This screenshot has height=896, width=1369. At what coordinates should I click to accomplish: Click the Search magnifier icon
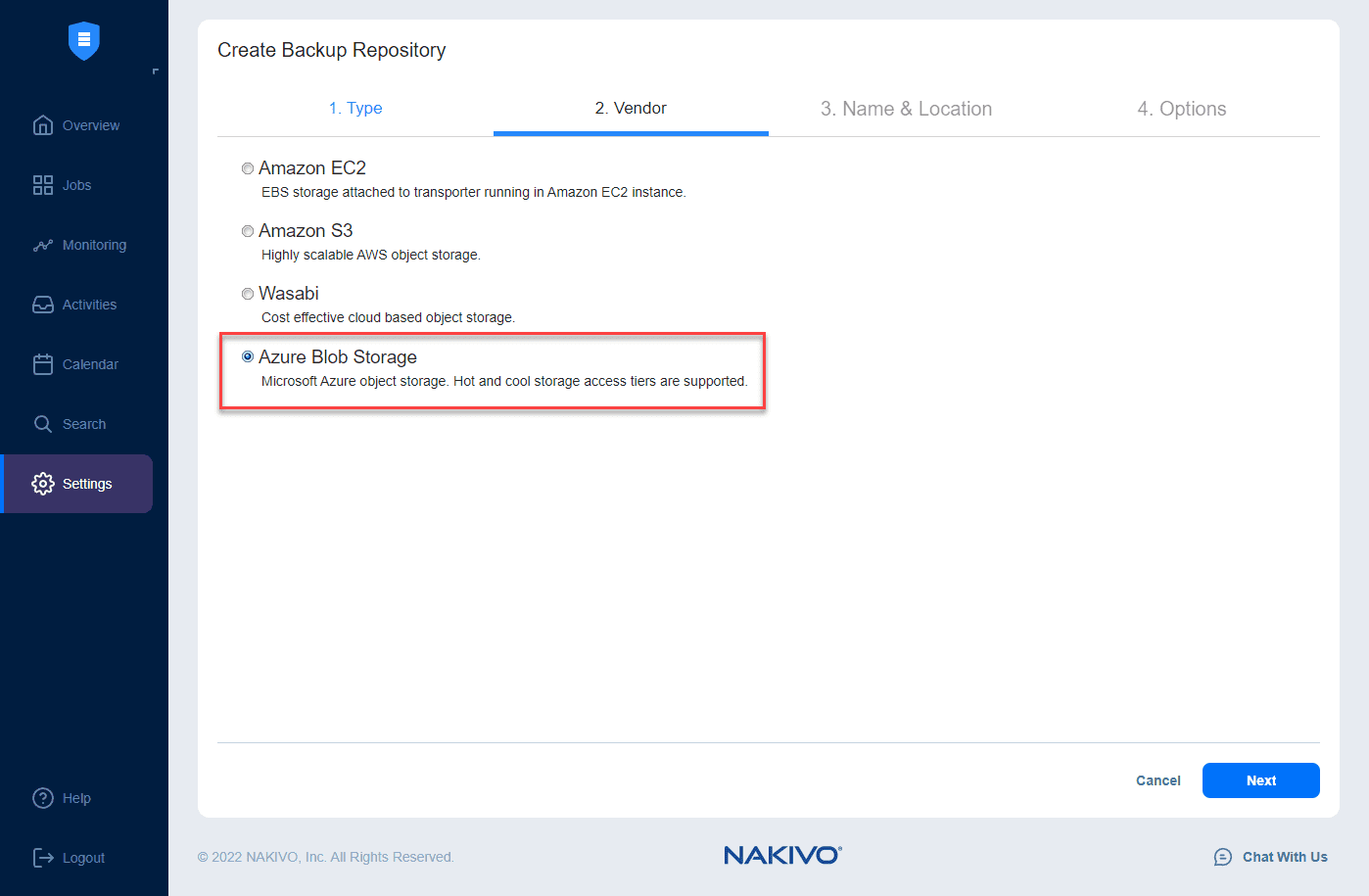(x=43, y=424)
